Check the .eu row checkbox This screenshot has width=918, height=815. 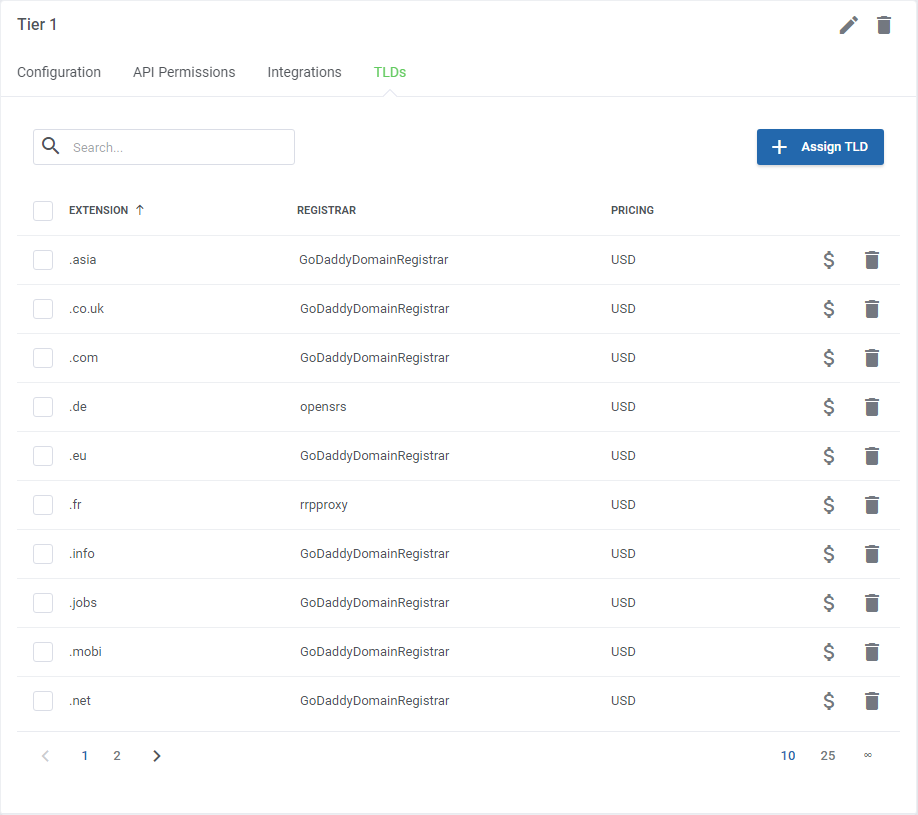tap(43, 456)
